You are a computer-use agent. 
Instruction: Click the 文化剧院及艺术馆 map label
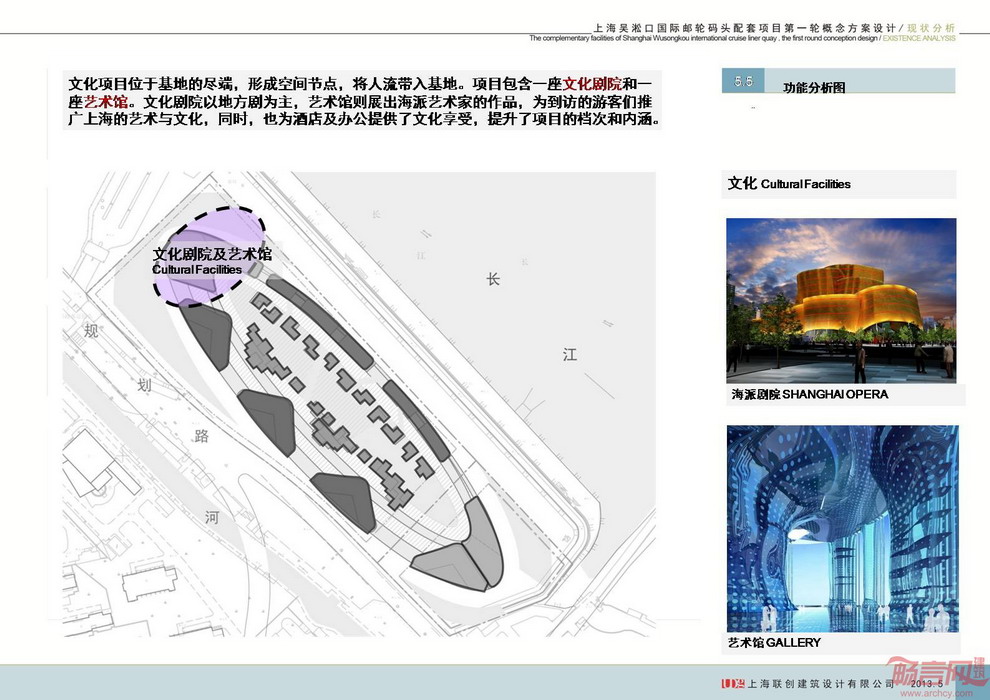[211, 255]
